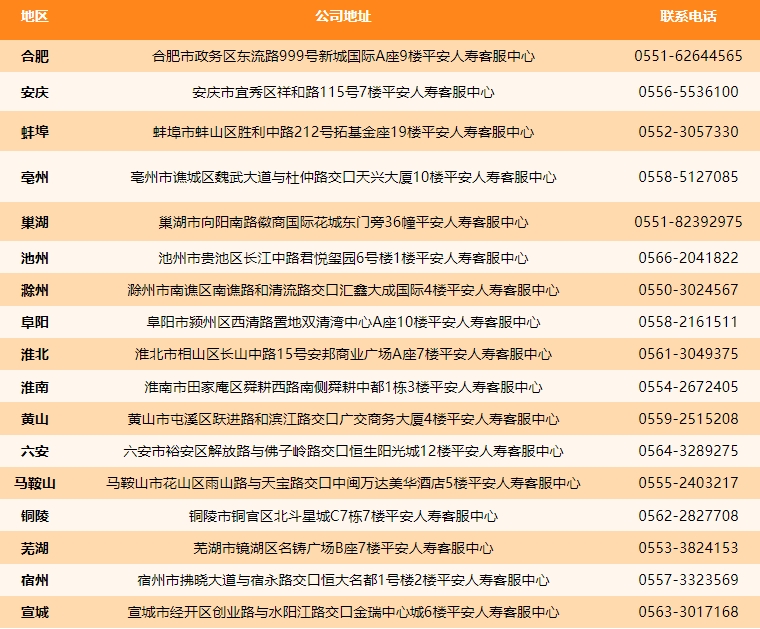The width and height of the screenshot is (760, 629).
Task: Select the 淮南市田家庵区 address
Action: [x=343, y=387]
